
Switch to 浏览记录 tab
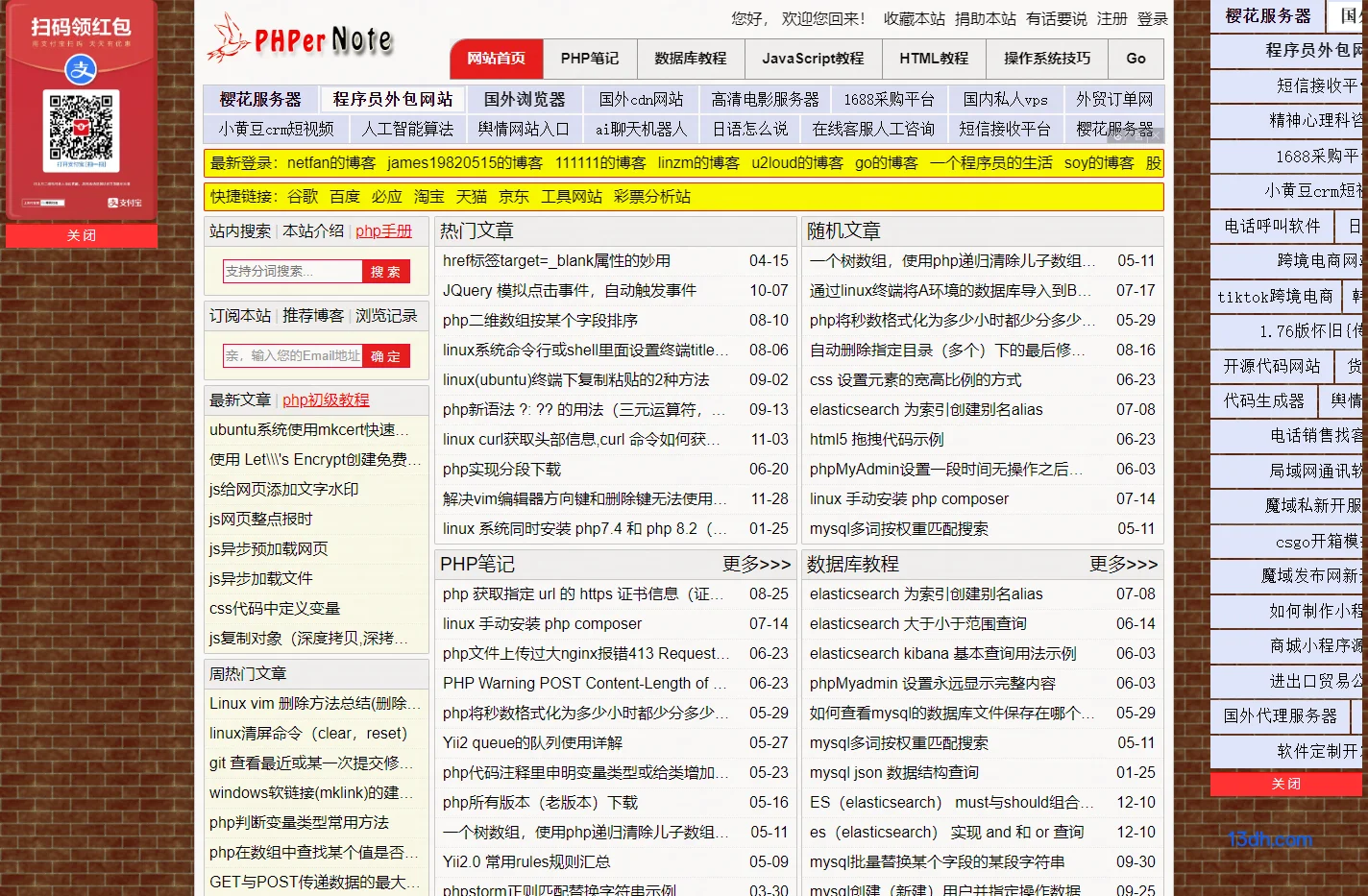pos(386,316)
